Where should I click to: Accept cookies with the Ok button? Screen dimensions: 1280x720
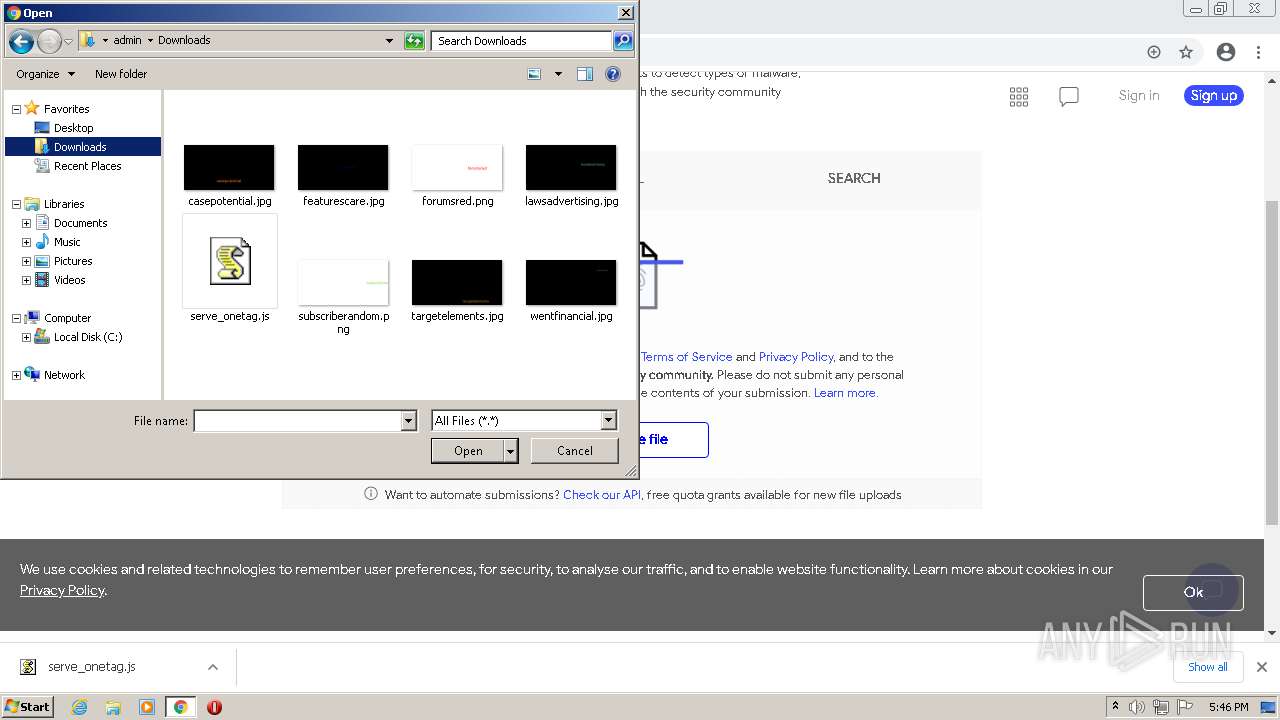pyautogui.click(x=1193, y=592)
